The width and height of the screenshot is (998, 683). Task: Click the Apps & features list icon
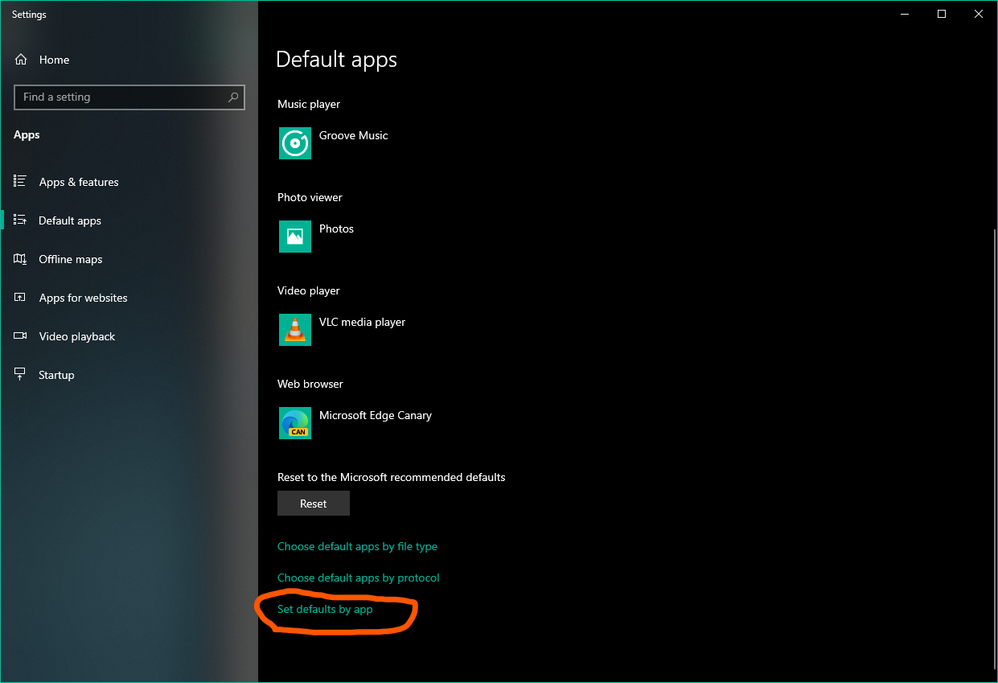[x=20, y=181]
